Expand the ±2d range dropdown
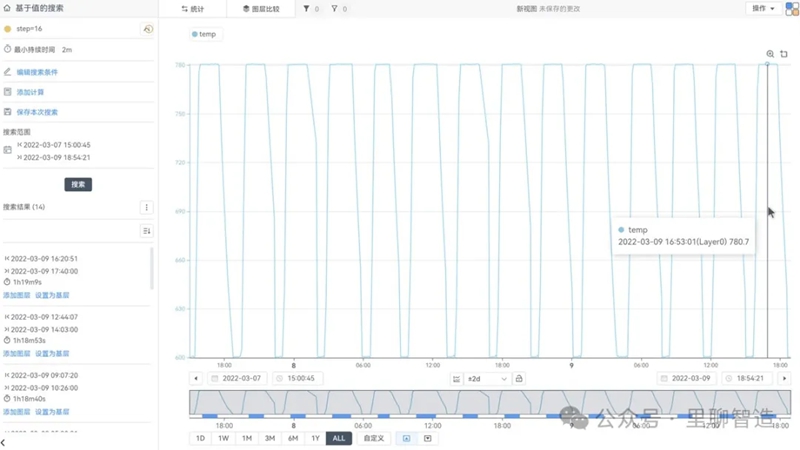Image resolution: width=800 pixels, height=450 pixels. point(487,379)
